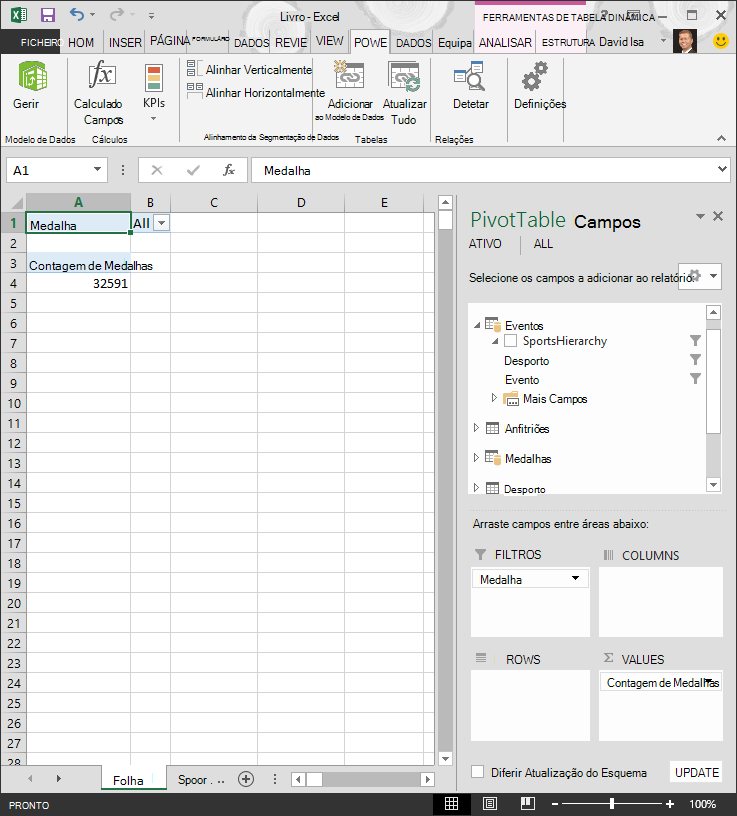Open the PivotTable pane options arrow

[x=701, y=216]
